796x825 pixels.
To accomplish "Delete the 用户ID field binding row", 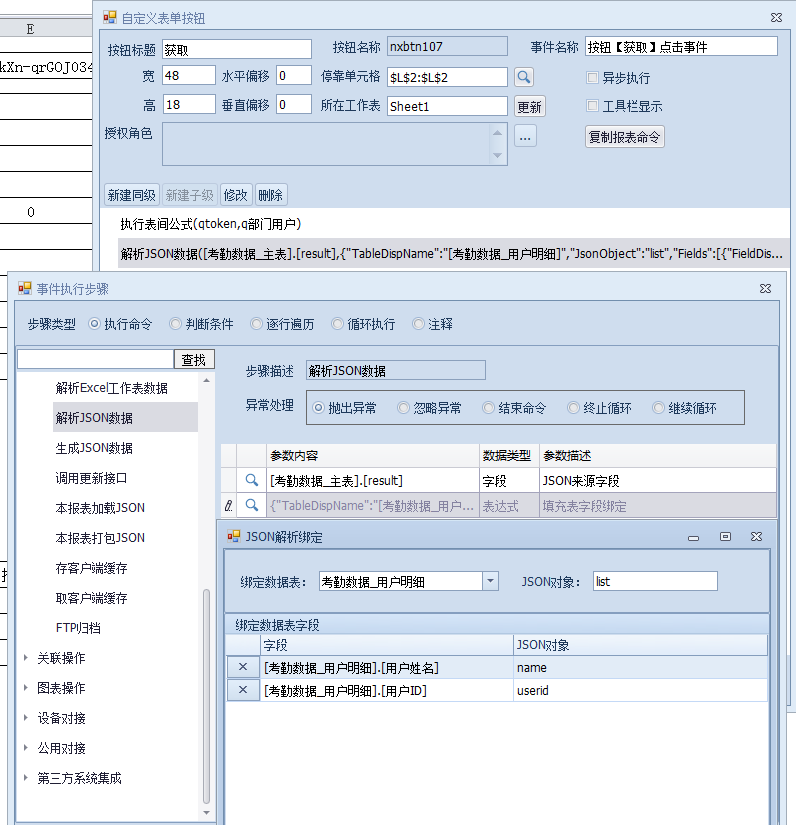I will (x=243, y=690).
